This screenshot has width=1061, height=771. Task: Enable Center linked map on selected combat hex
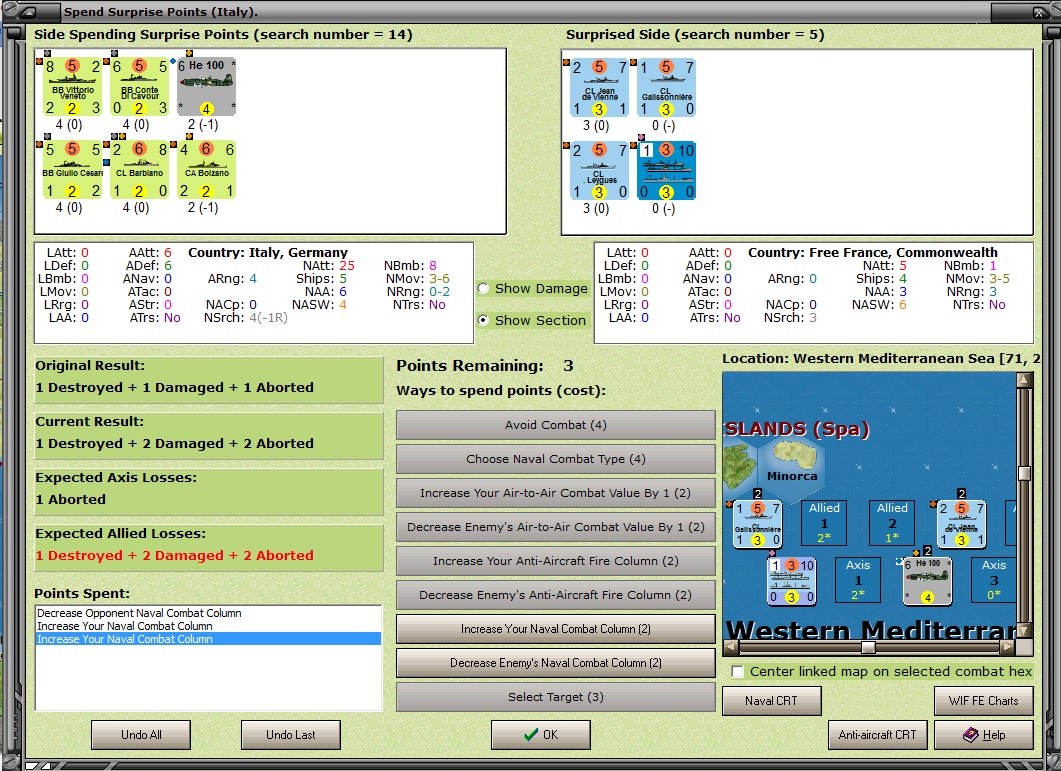point(738,671)
